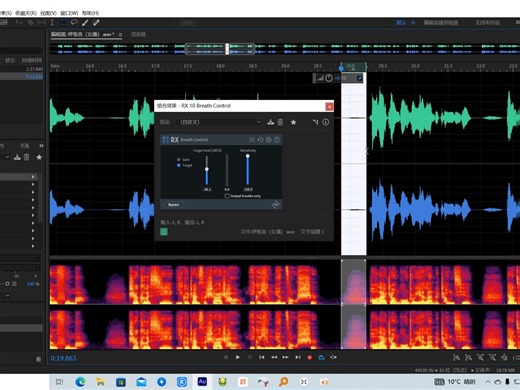Open editor tab panel menu icon

pos(121,34)
